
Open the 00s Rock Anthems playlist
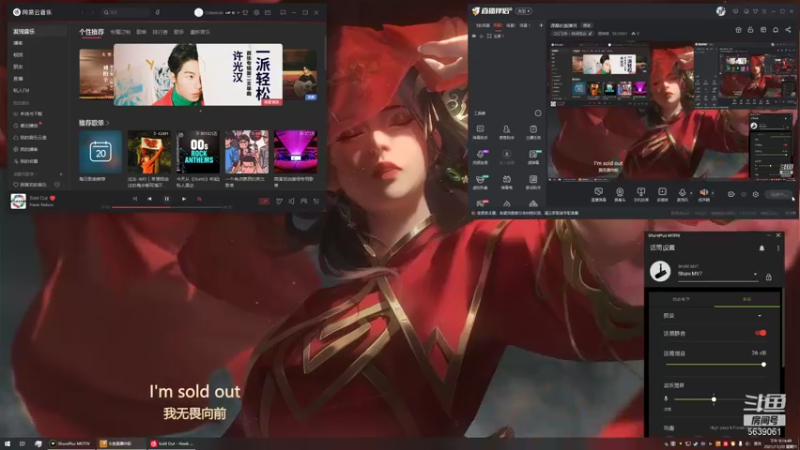pyautogui.click(x=198, y=152)
